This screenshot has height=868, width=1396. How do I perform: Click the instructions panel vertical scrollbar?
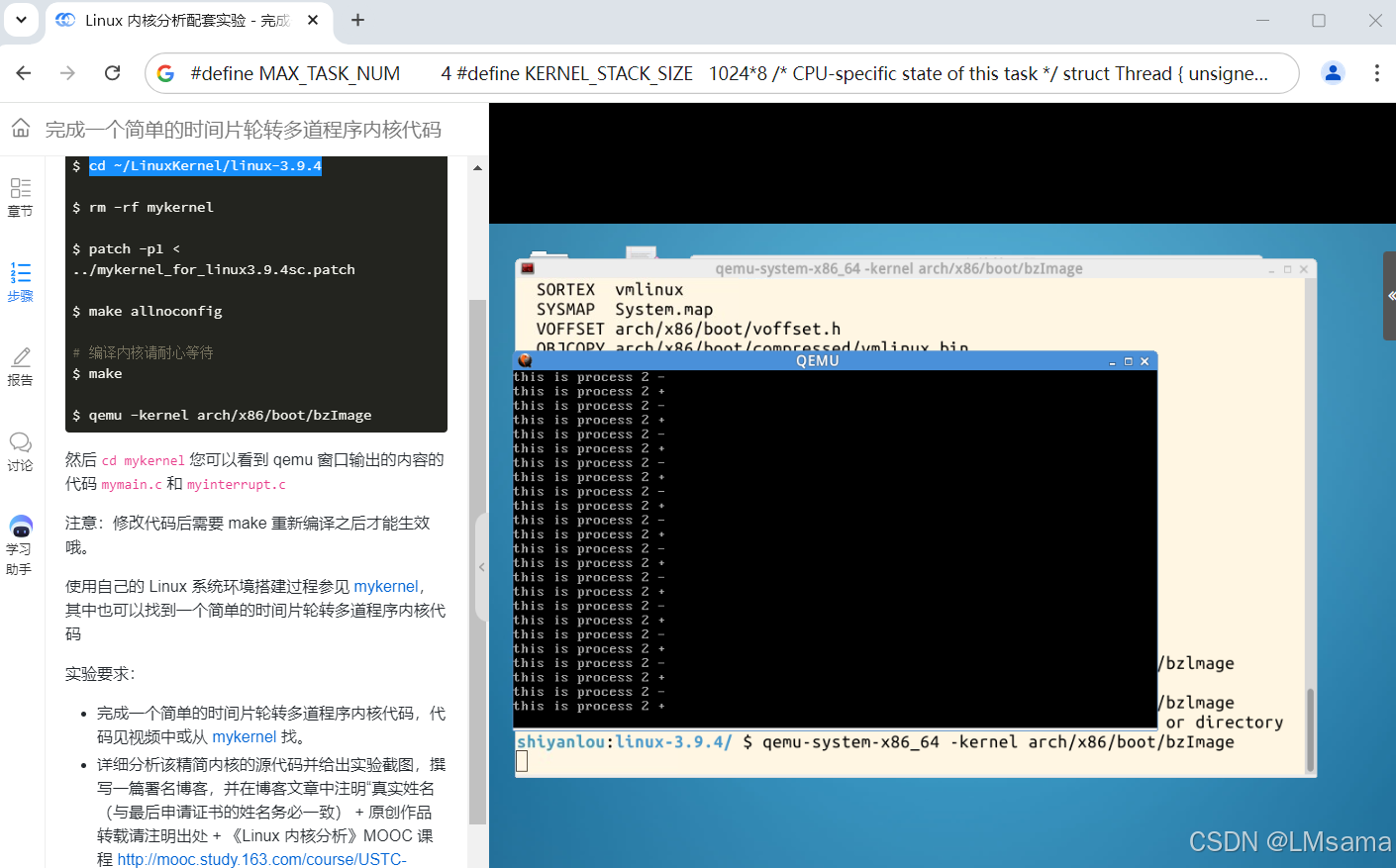point(477,561)
